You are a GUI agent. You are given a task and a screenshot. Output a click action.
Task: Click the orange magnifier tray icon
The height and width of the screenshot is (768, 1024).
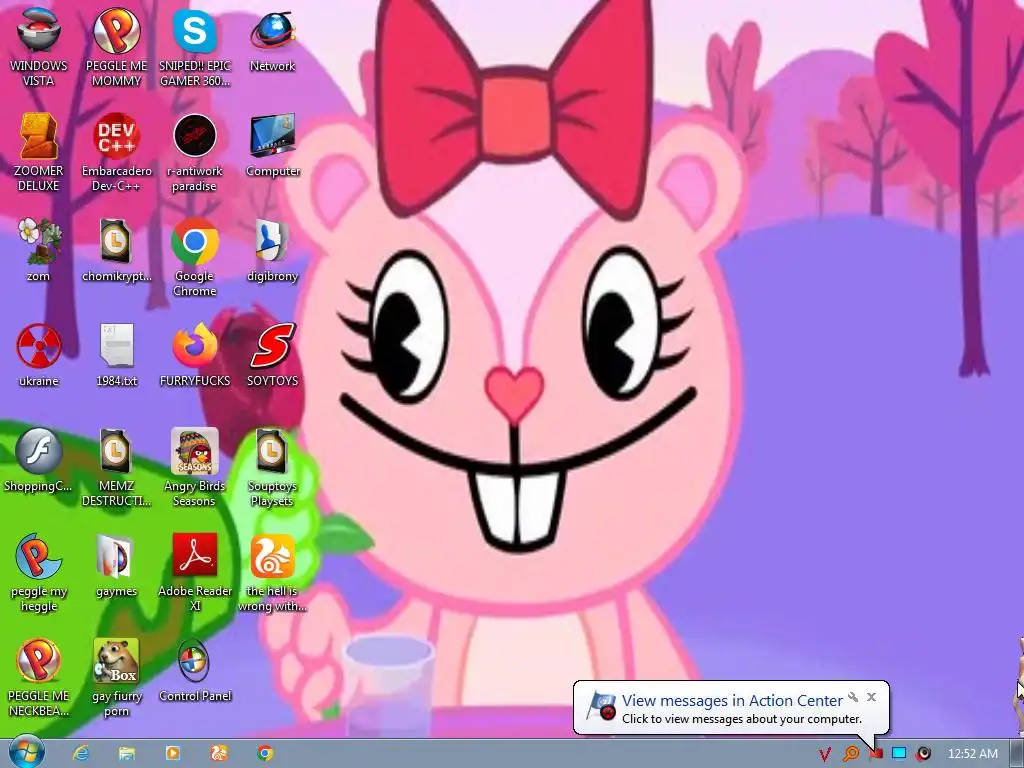851,754
